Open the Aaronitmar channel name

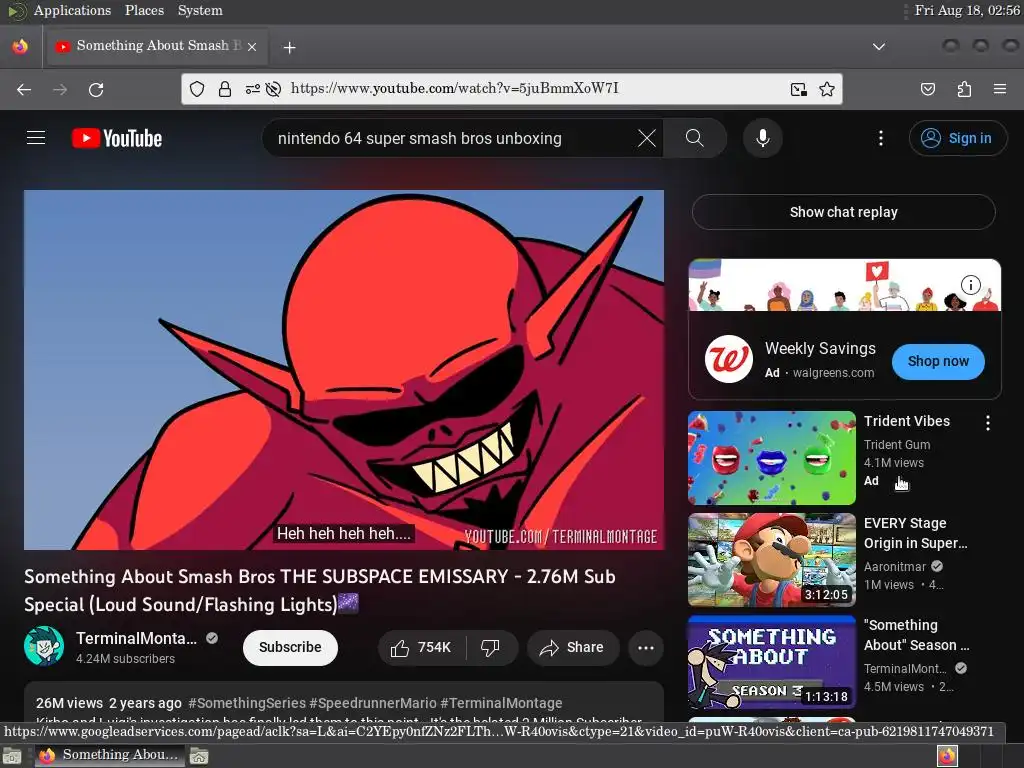tap(894, 567)
